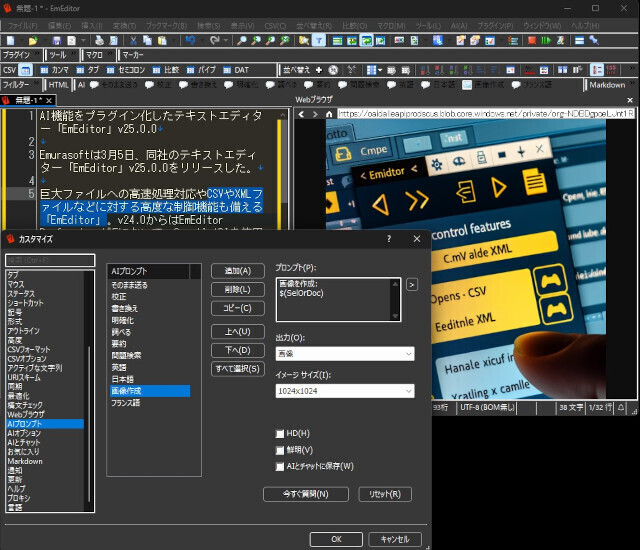Viewport: 640px width, 550px height.
Task: Click the 今すぐ質問(N) button
Action: (x=306, y=494)
